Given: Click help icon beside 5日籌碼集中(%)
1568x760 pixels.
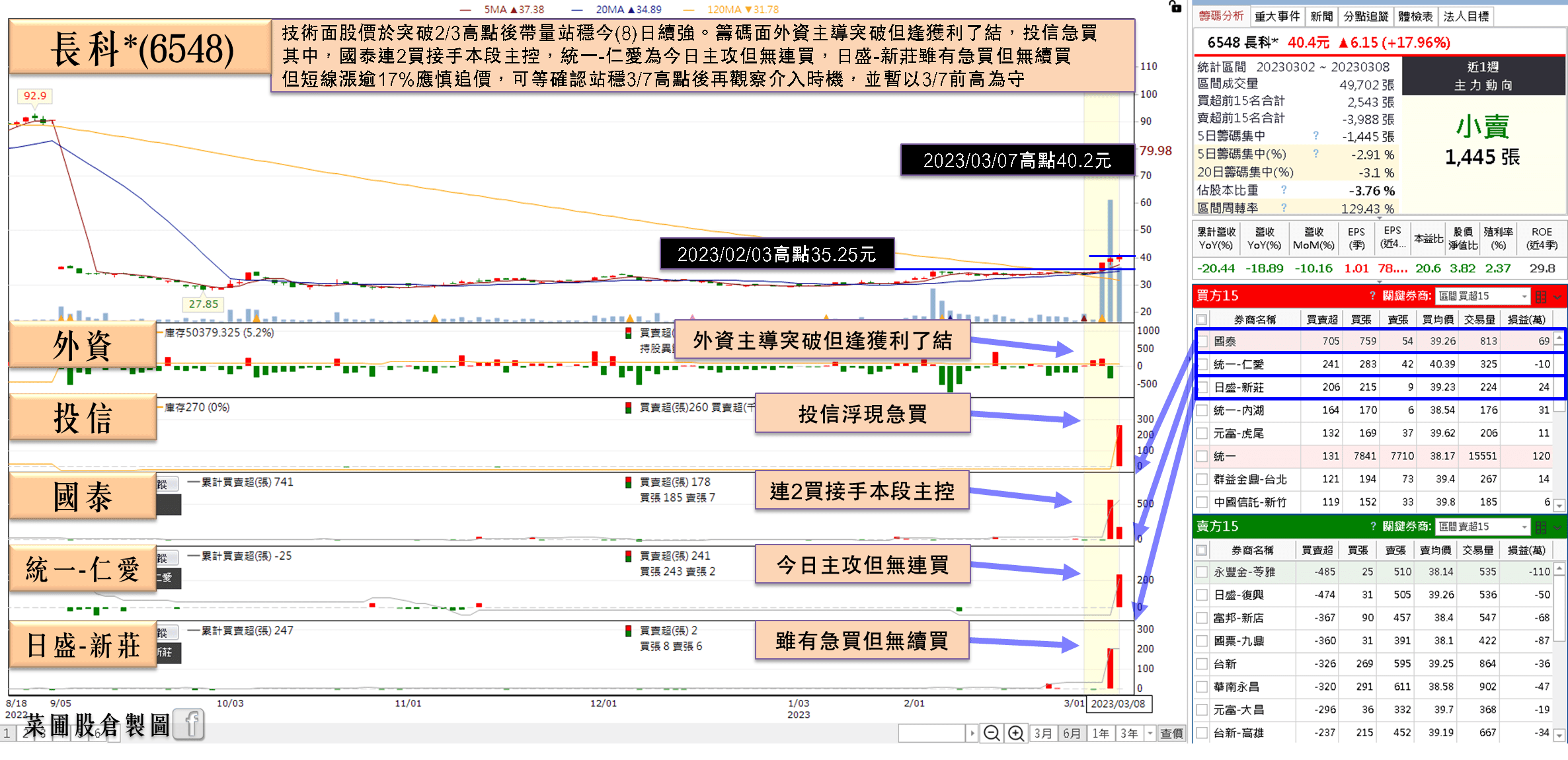Looking at the screenshot, I should coord(1315,153).
